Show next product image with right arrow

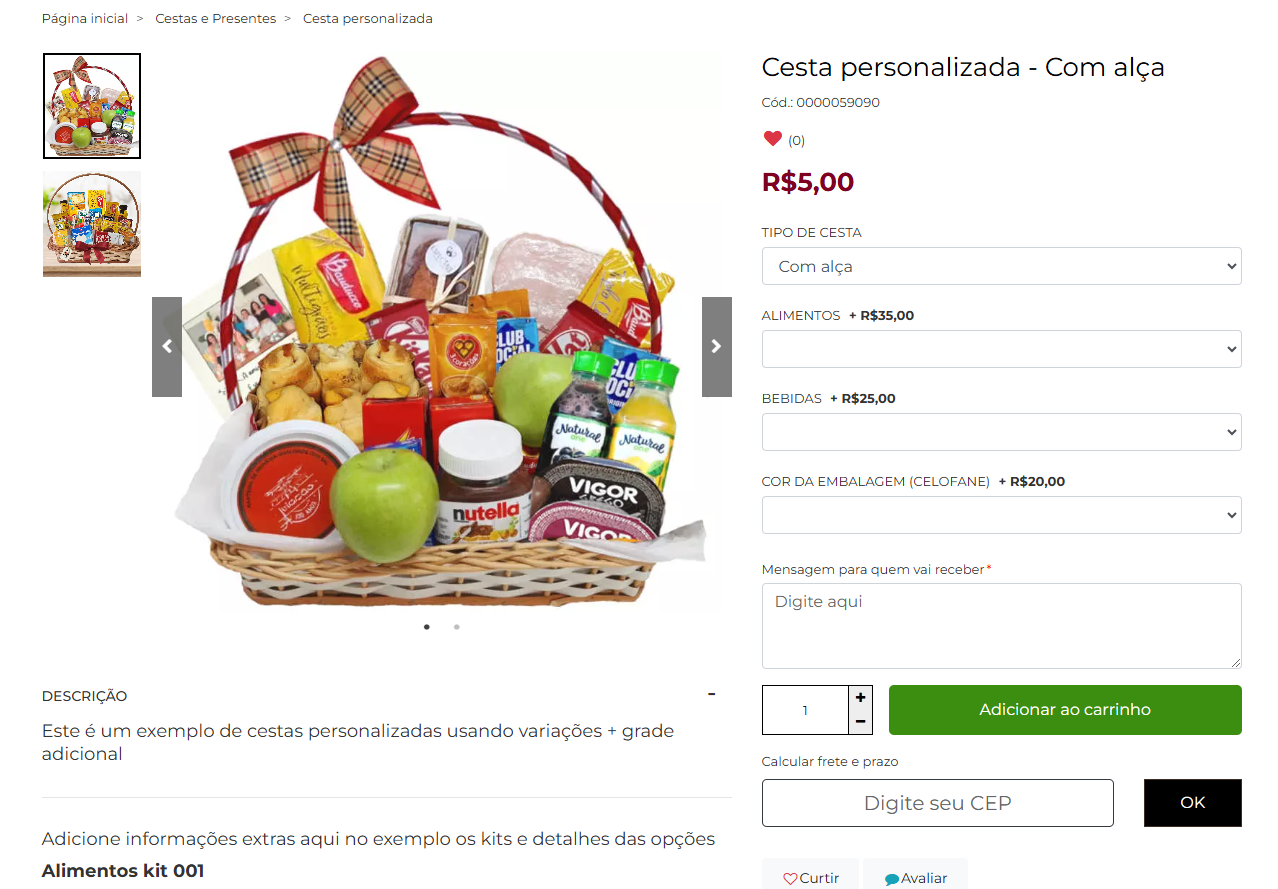tap(717, 347)
